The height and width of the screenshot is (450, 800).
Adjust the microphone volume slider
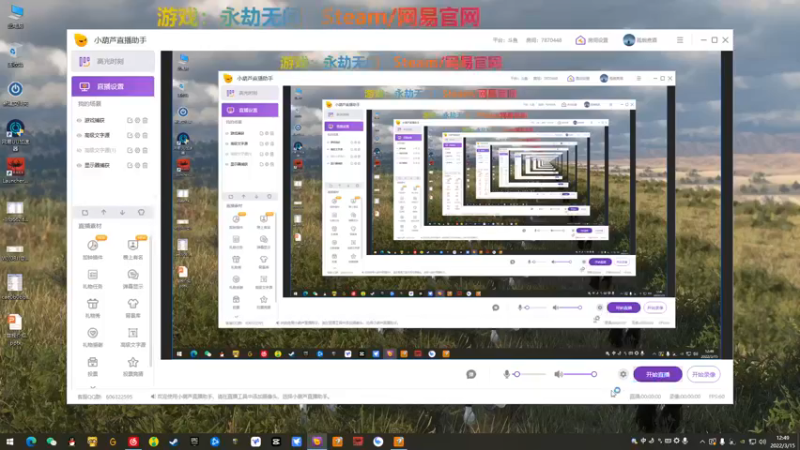tap(530, 374)
